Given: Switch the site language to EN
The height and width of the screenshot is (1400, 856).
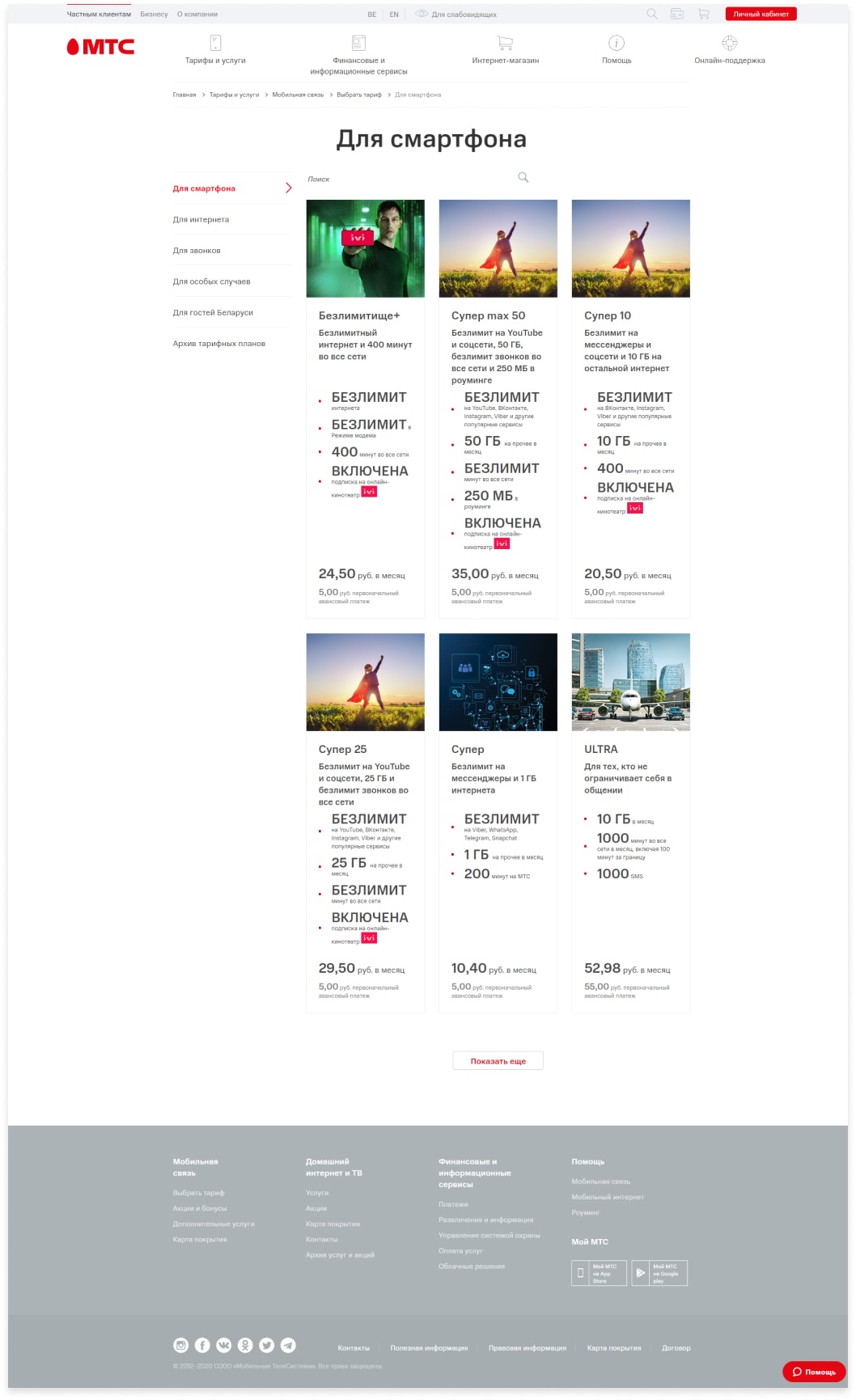Looking at the screenshot, I should 394,15.
